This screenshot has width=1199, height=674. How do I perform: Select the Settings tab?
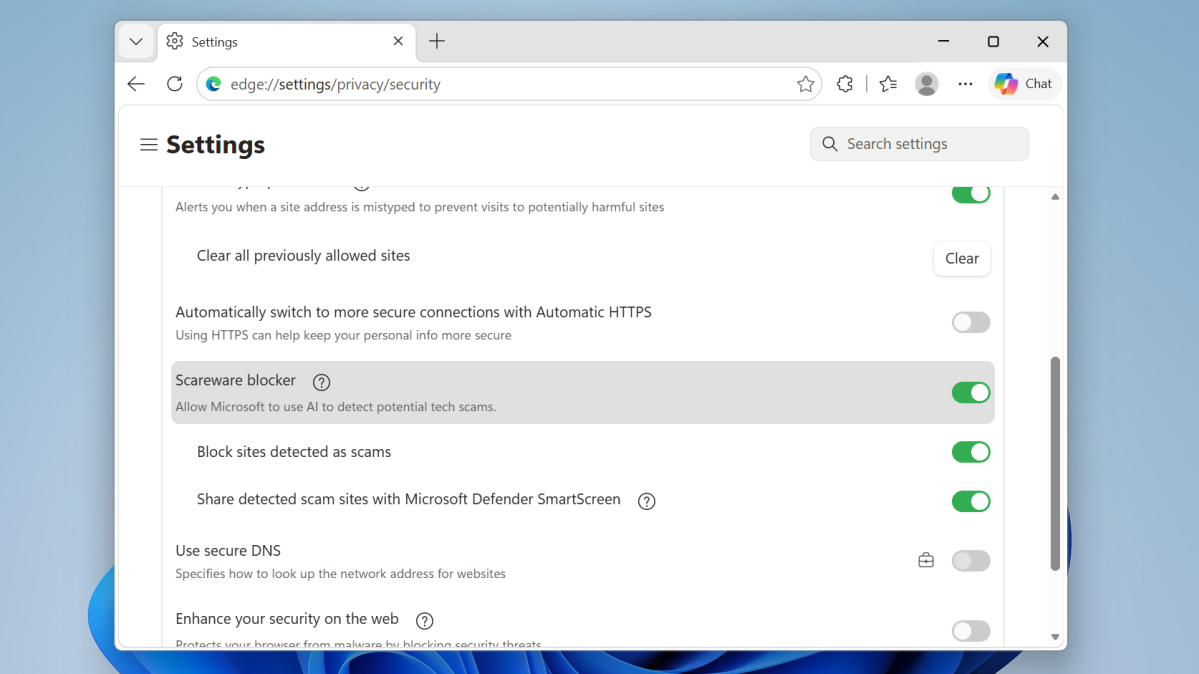[287, 41]
